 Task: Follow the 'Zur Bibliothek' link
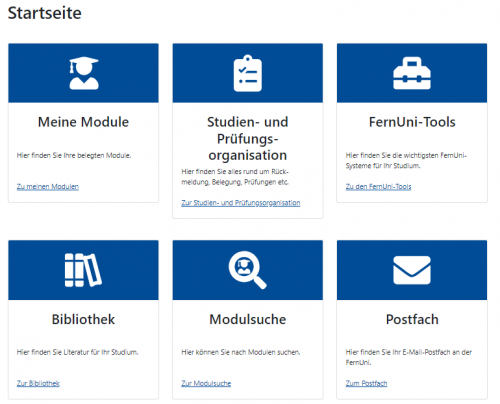[38, 383]
